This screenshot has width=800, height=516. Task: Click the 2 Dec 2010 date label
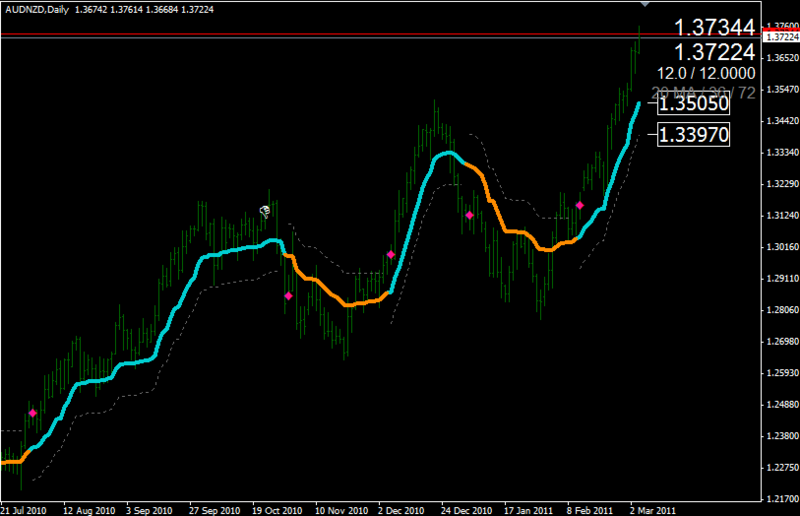click(401, 510)
